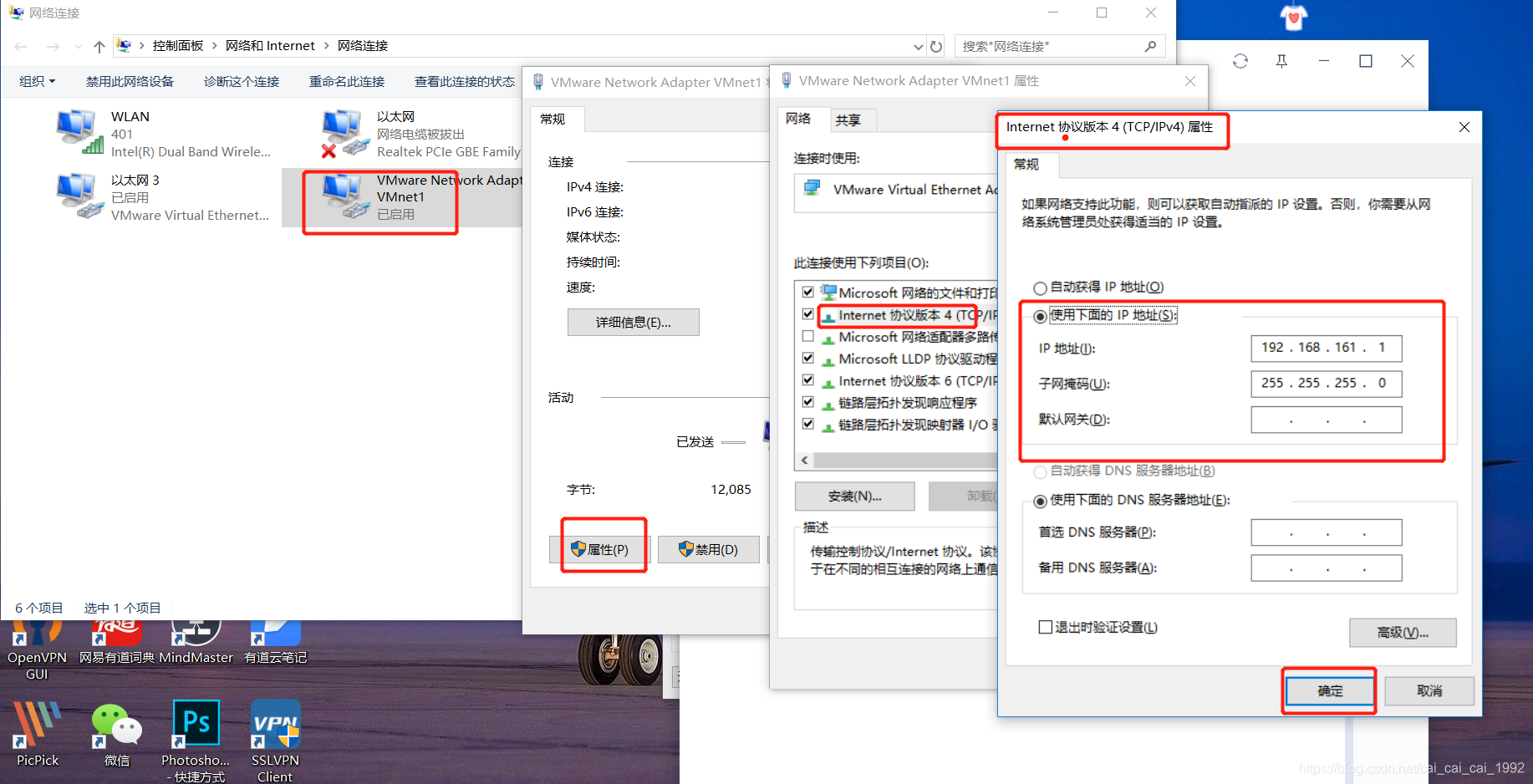The width and height of the screenshot is (1533, 784).
Task: Toggle 链路层拓扑发现映射器 I/O checkbox
Action: (x=807, y=424)
